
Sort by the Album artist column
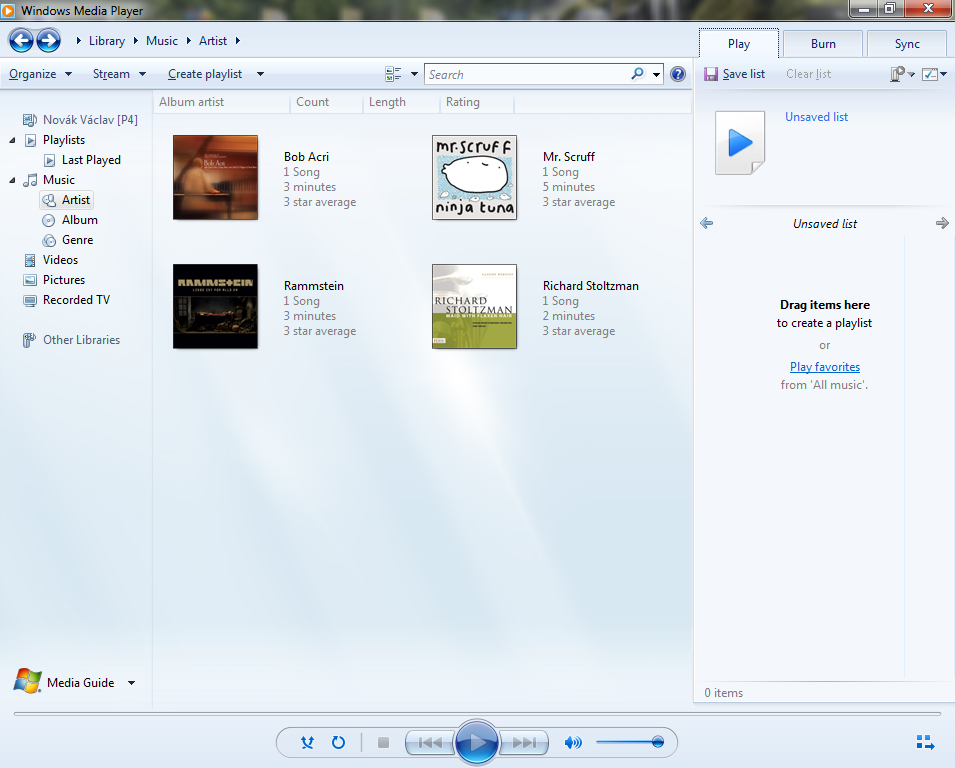click(222, 102)
